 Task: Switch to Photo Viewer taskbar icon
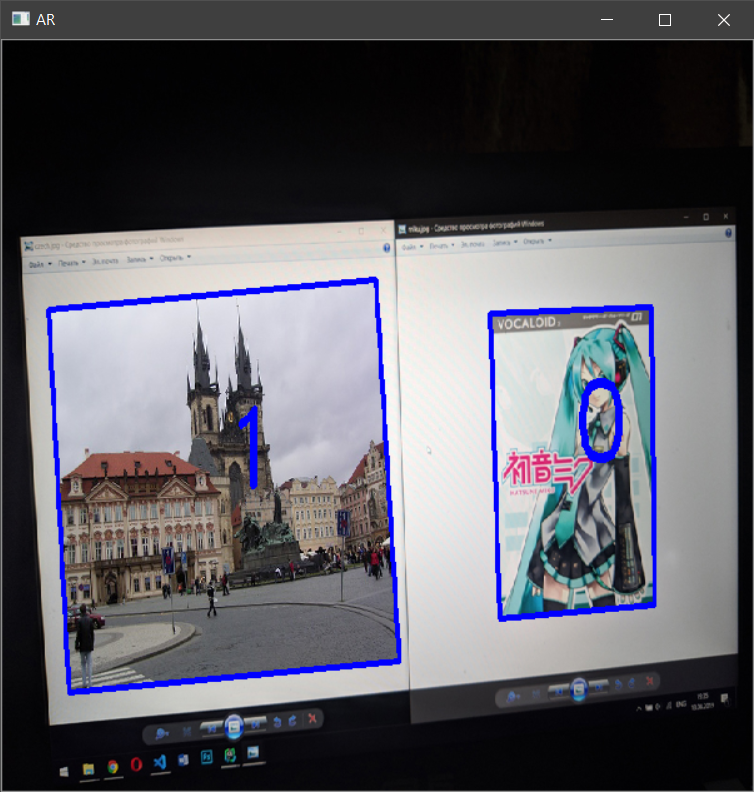tap(253, 753)
